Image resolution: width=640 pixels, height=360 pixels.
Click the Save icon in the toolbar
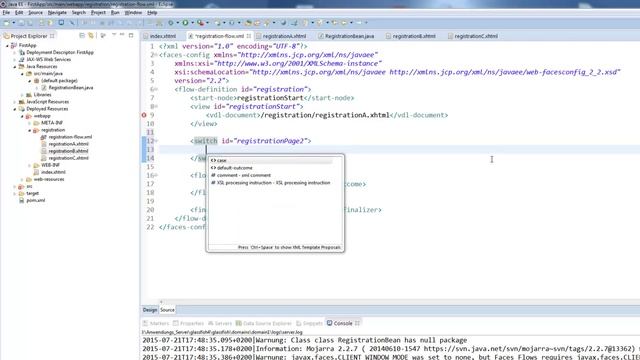click(x=21, y=23)
